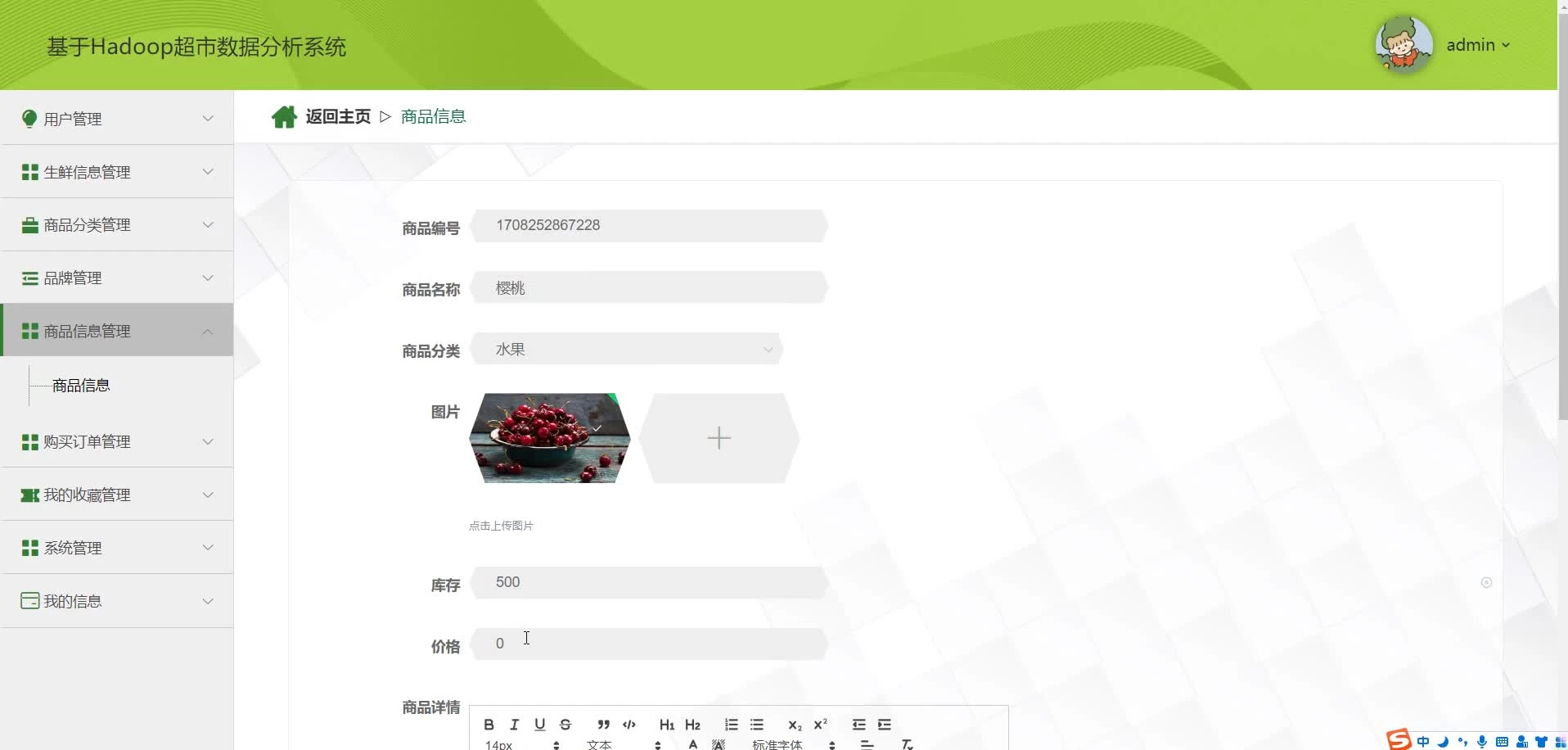1568x750 pixels.
Task: Apply the H2 heading style
Action: 692,725
